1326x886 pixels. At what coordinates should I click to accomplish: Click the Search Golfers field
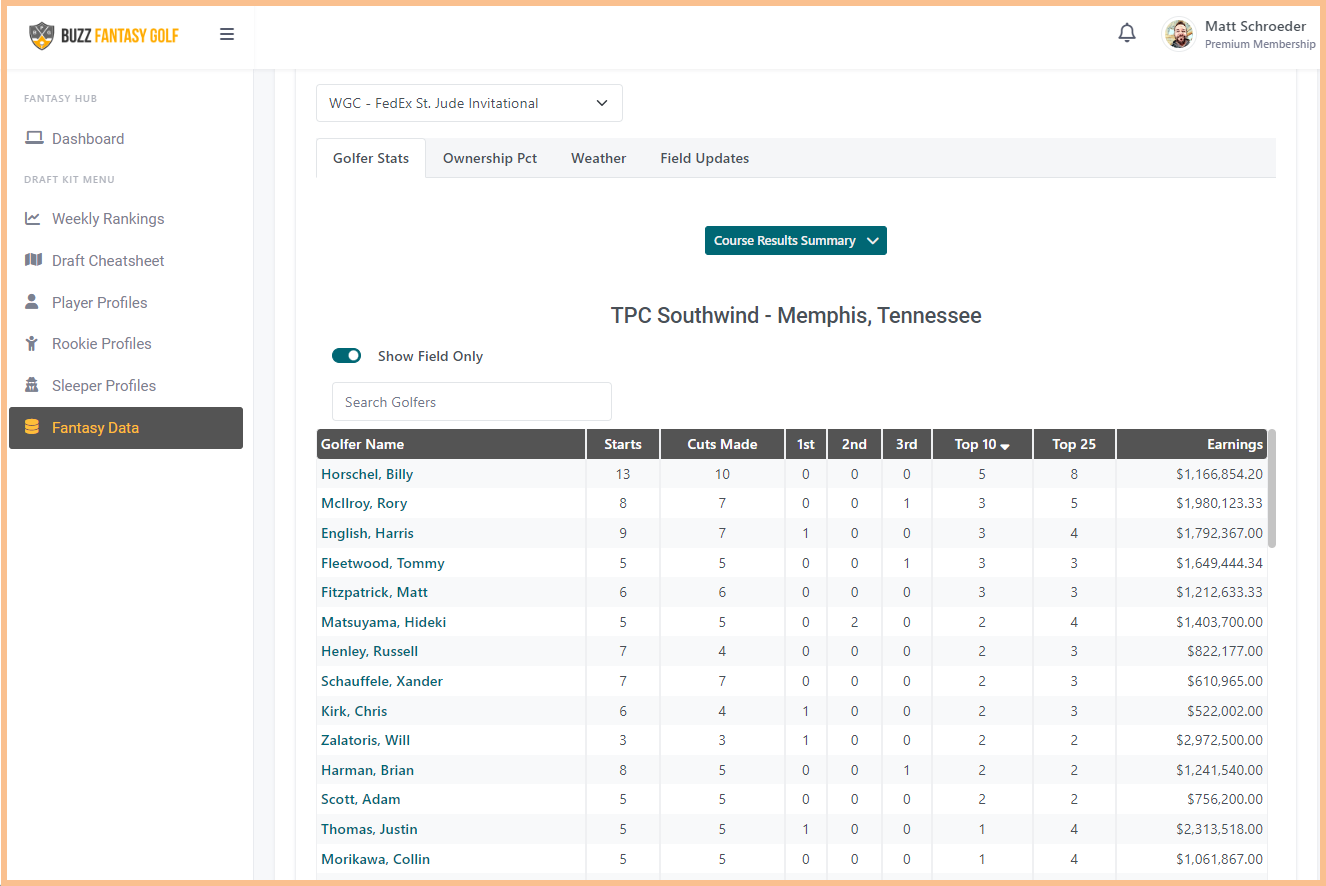coord(472,402)
